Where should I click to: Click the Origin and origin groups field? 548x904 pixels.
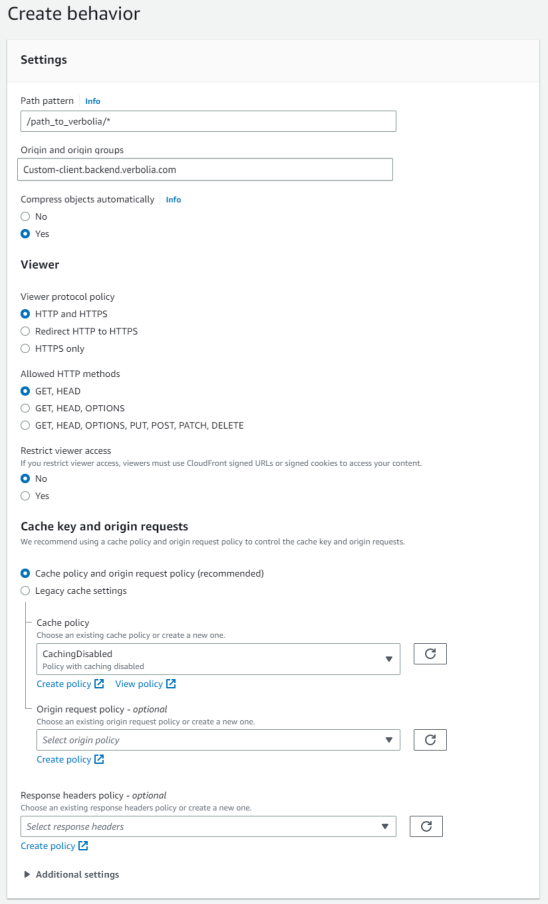pos(205,170)
